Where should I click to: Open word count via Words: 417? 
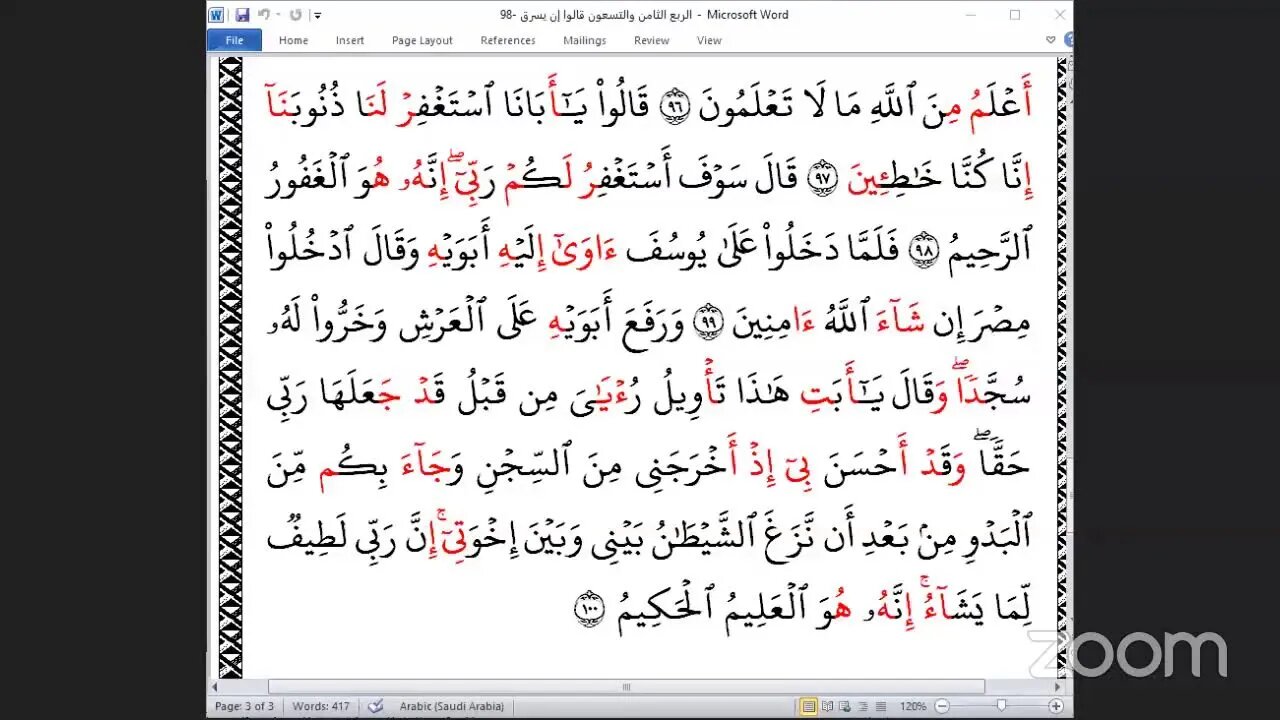[x=321, y=706]
